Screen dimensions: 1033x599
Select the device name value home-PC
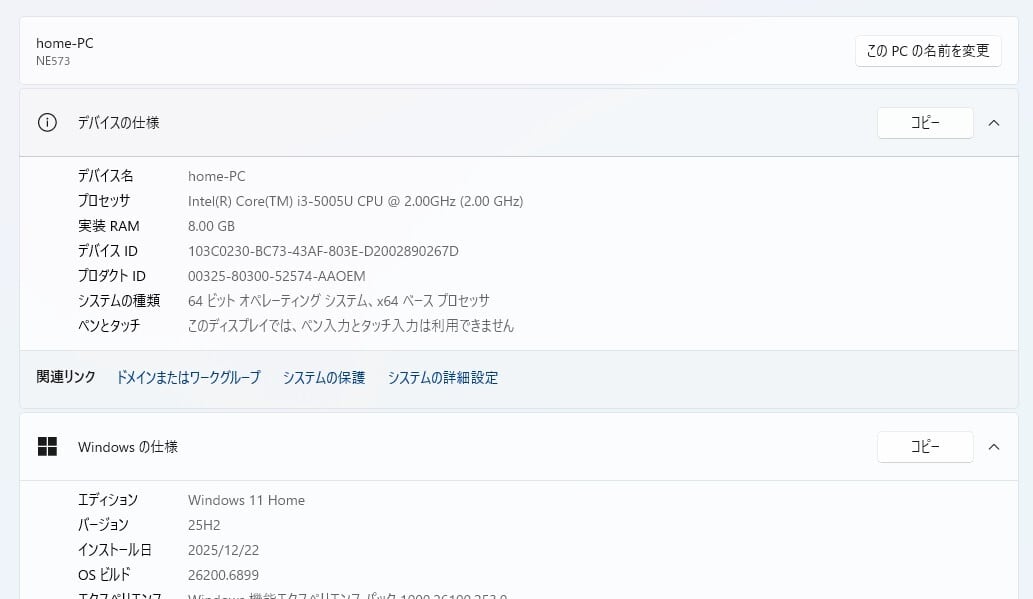(217, 176)
